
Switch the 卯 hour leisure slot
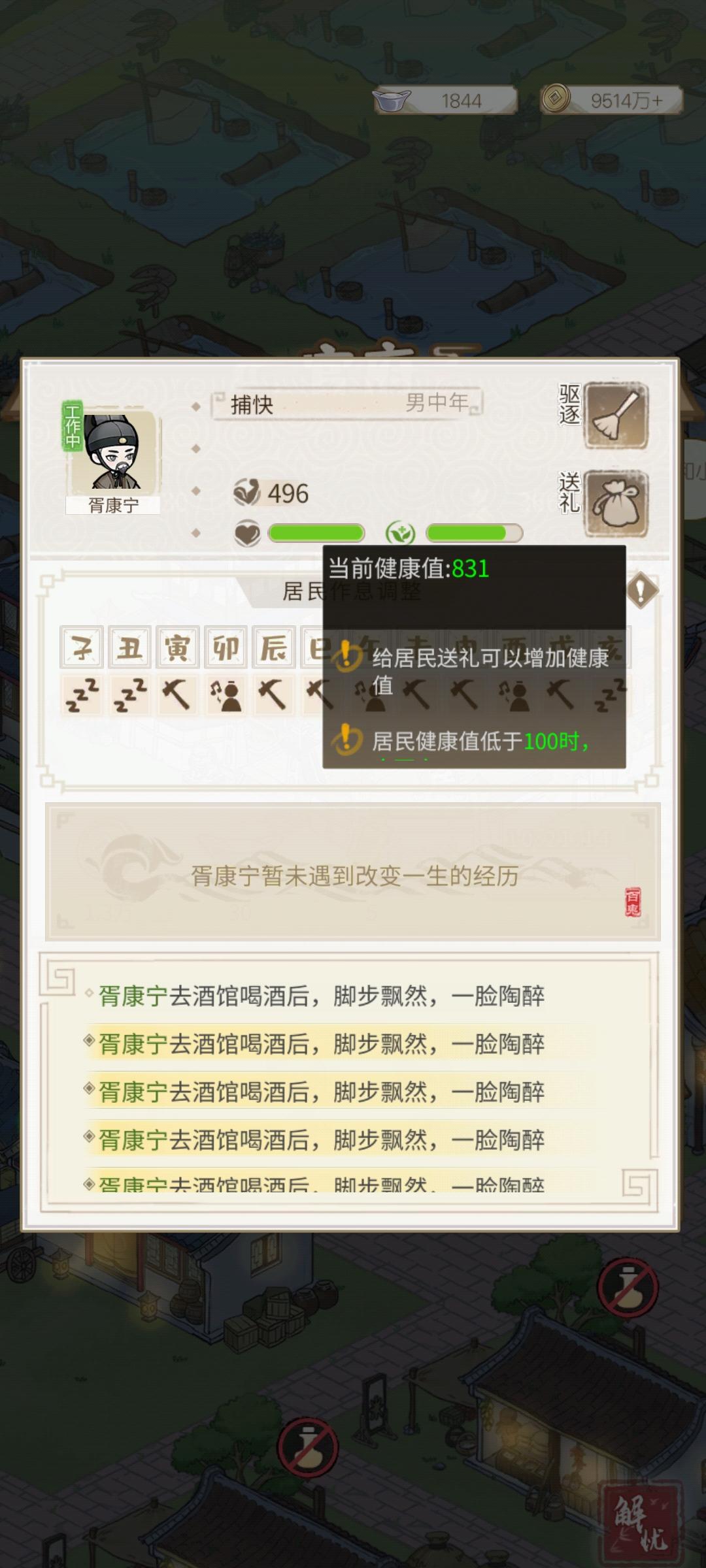pos(226,695)
